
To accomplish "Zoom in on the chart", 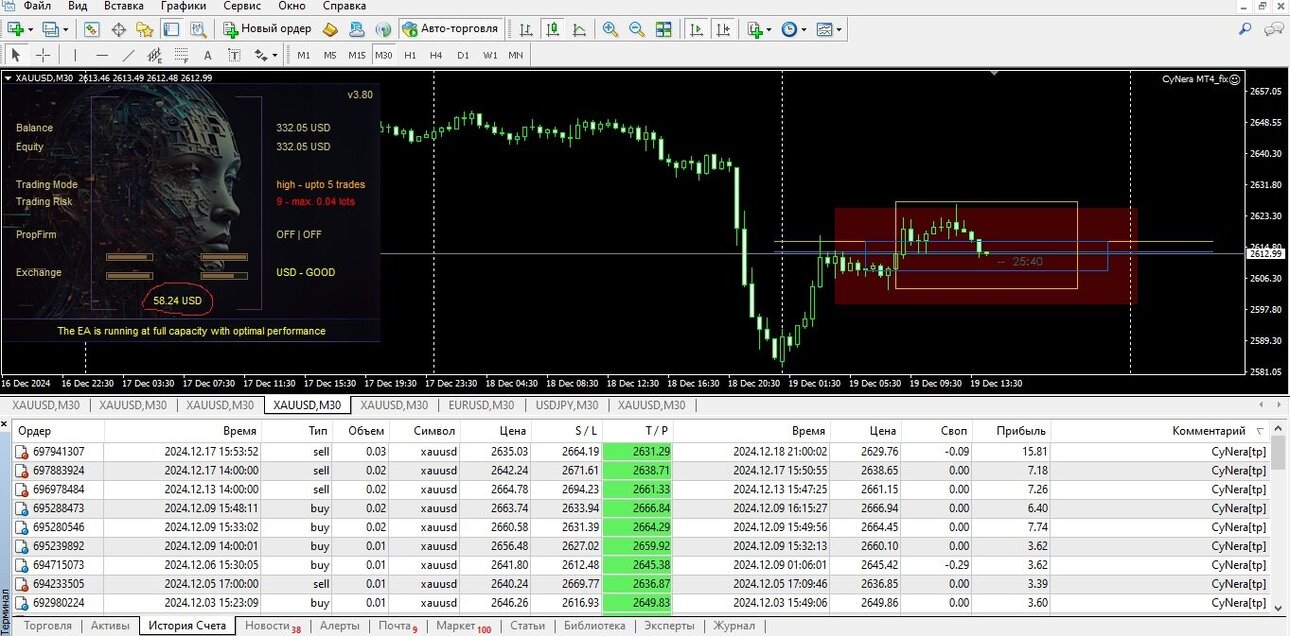I will click(x=610, y=29).
